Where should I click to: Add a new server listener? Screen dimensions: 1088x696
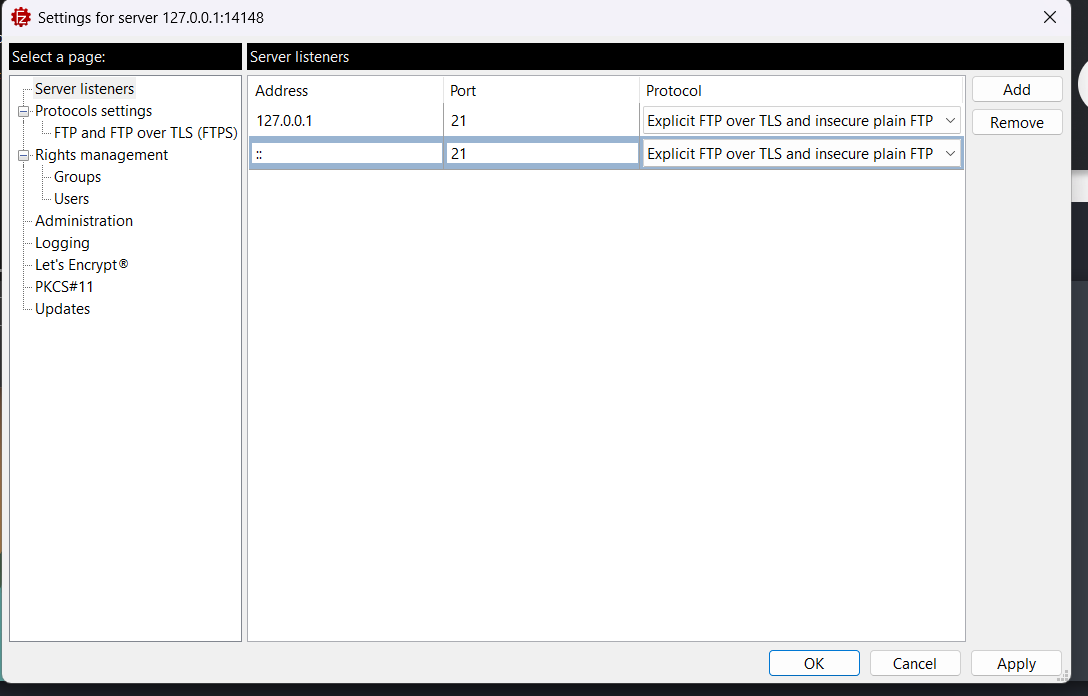pos(1017,90)
